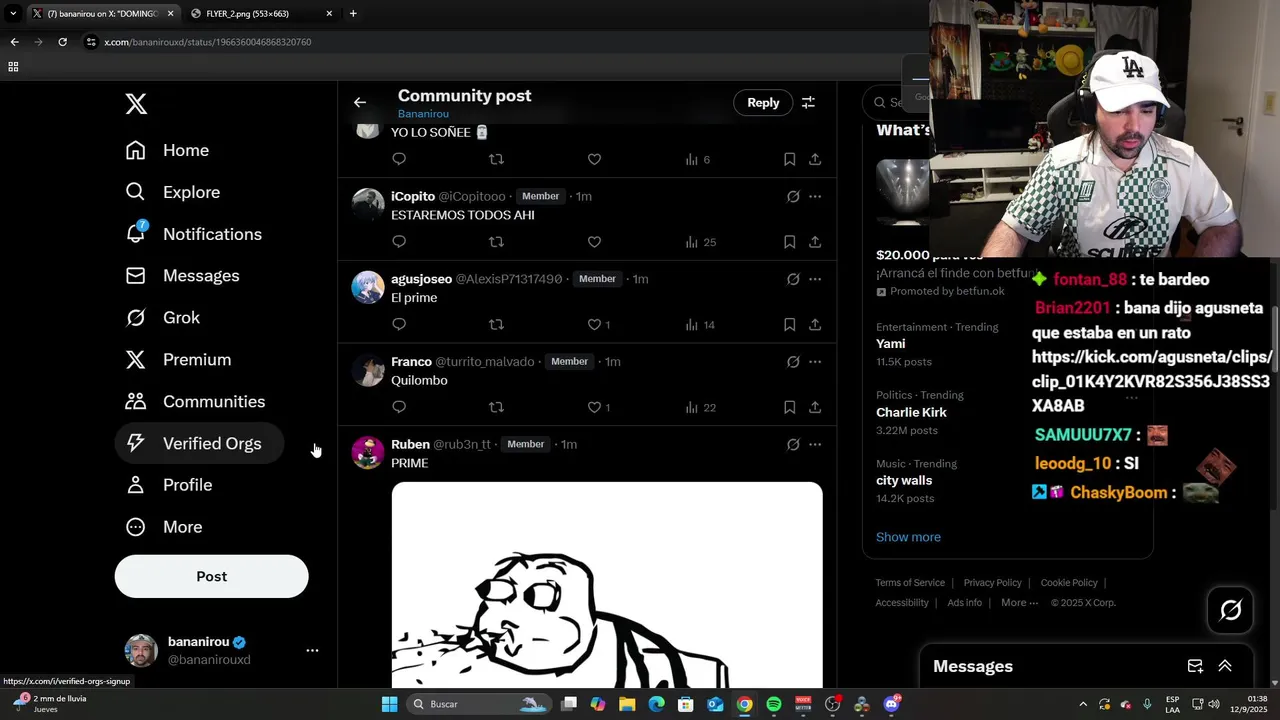The width and height of the screenshot is (1280, 720).
Task: Open Explore in the sidebar
Action: pos(172,192)
